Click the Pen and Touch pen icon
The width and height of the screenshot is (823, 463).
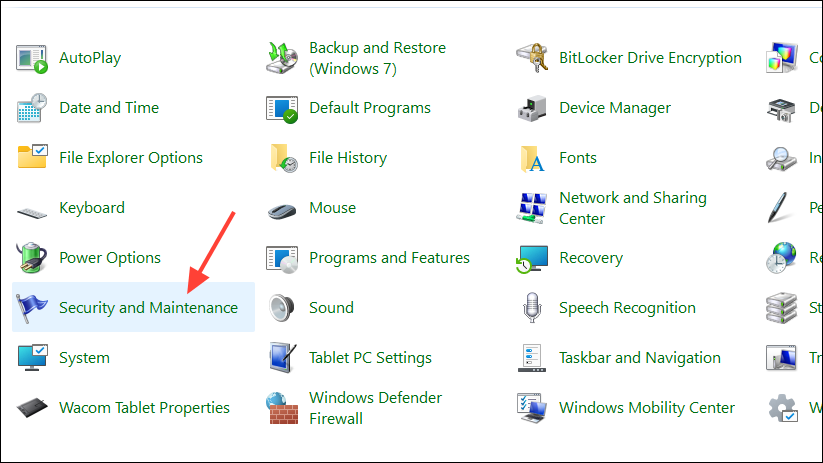tap(779, 208)
